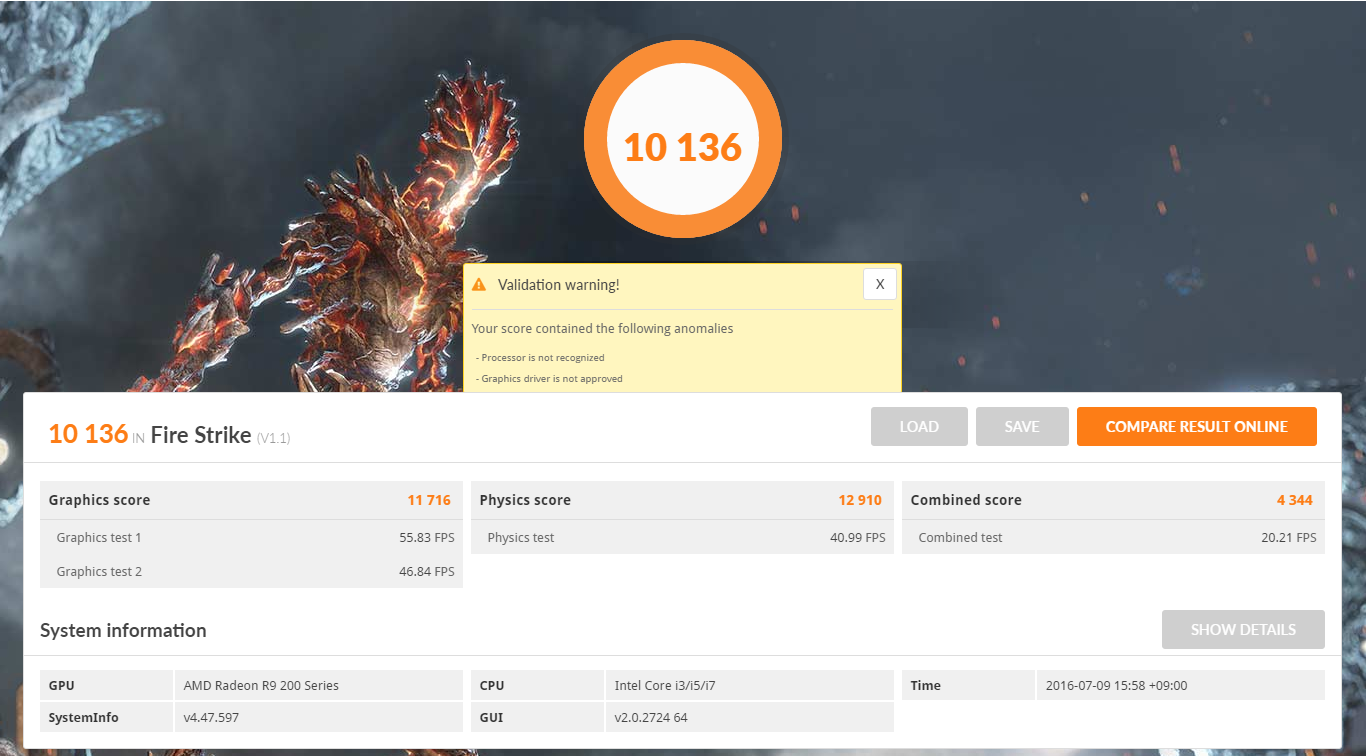Select the CPU field Intel Core i3/i5/i7
The width and height of the screenshot is (1366, 756).
[663, 685]
